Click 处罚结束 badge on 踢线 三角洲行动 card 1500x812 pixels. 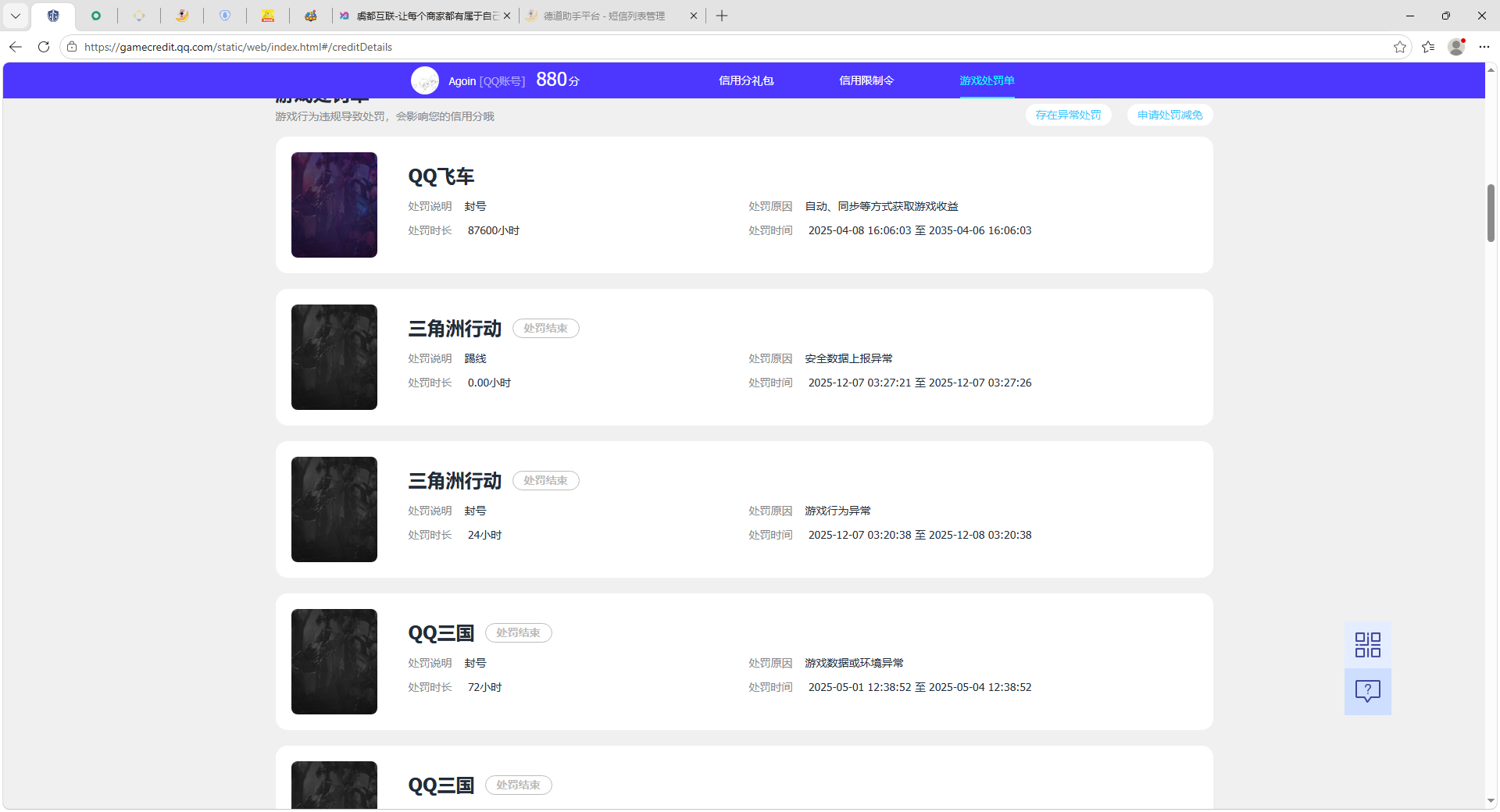(x=545, y=328)
